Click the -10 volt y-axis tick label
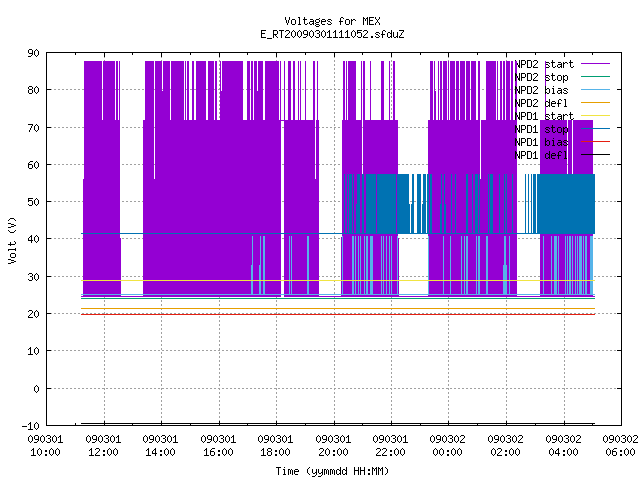This screenshot has width=640, height=480. coord(31,426)
